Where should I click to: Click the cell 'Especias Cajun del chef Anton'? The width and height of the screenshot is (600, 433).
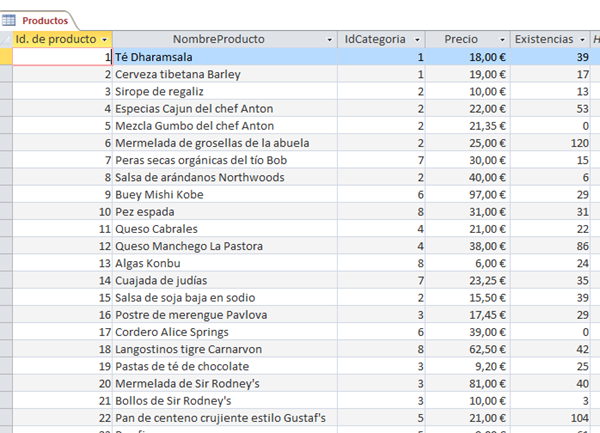(225, 109)
